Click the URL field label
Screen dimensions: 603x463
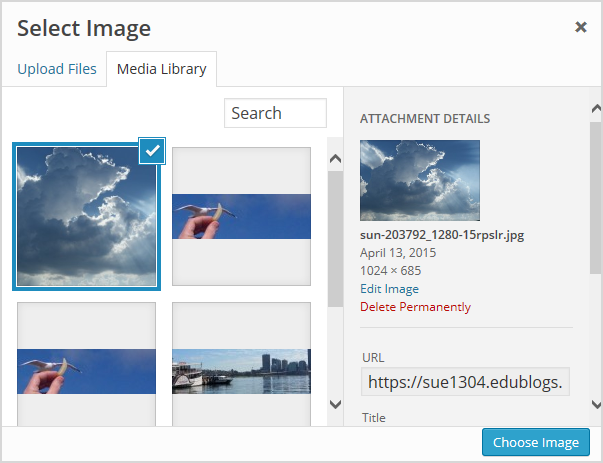[373, 358]
